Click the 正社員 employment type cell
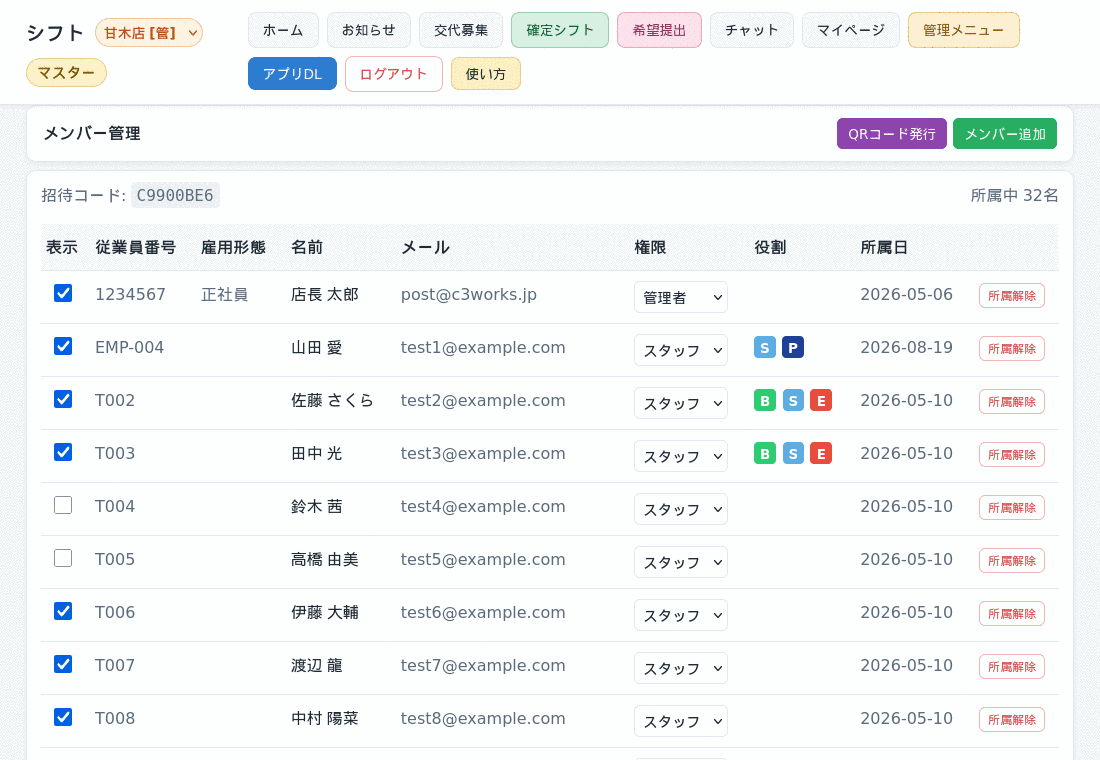The height and width of the screenshot is (760, 1100). 224,294
